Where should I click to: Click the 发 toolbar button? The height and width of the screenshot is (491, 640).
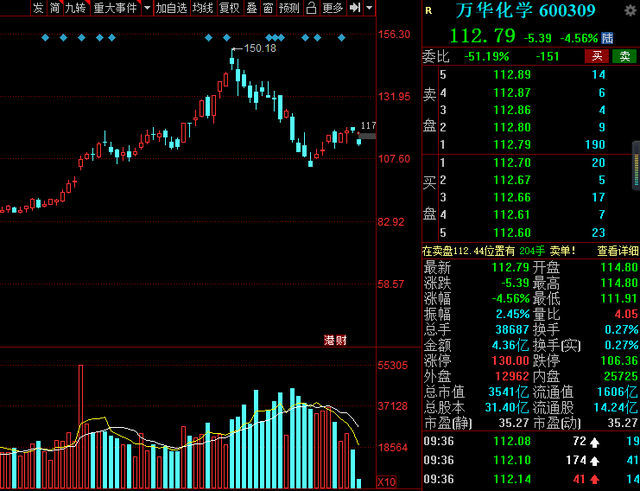38,8
